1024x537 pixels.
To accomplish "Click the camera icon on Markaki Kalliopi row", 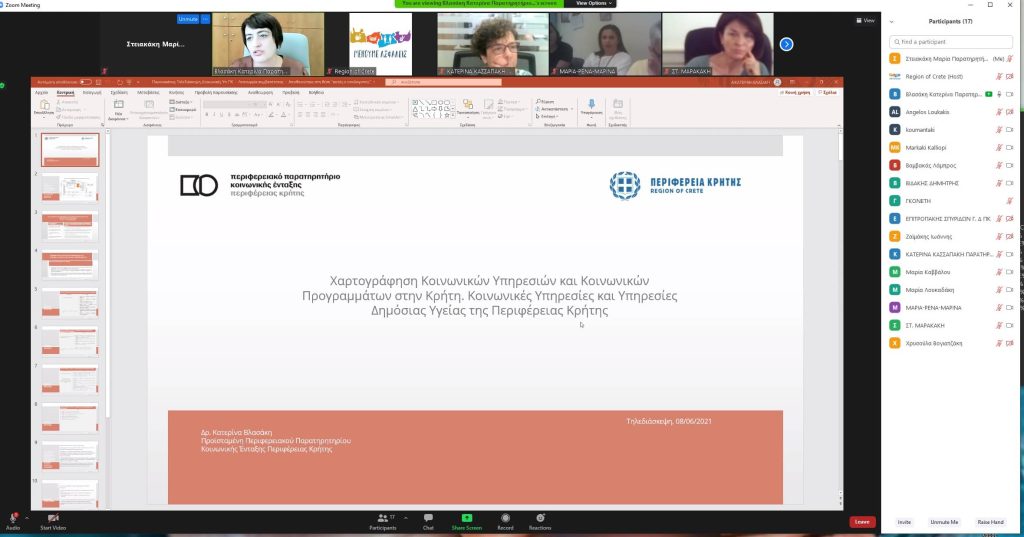I will coord(1010,148).
